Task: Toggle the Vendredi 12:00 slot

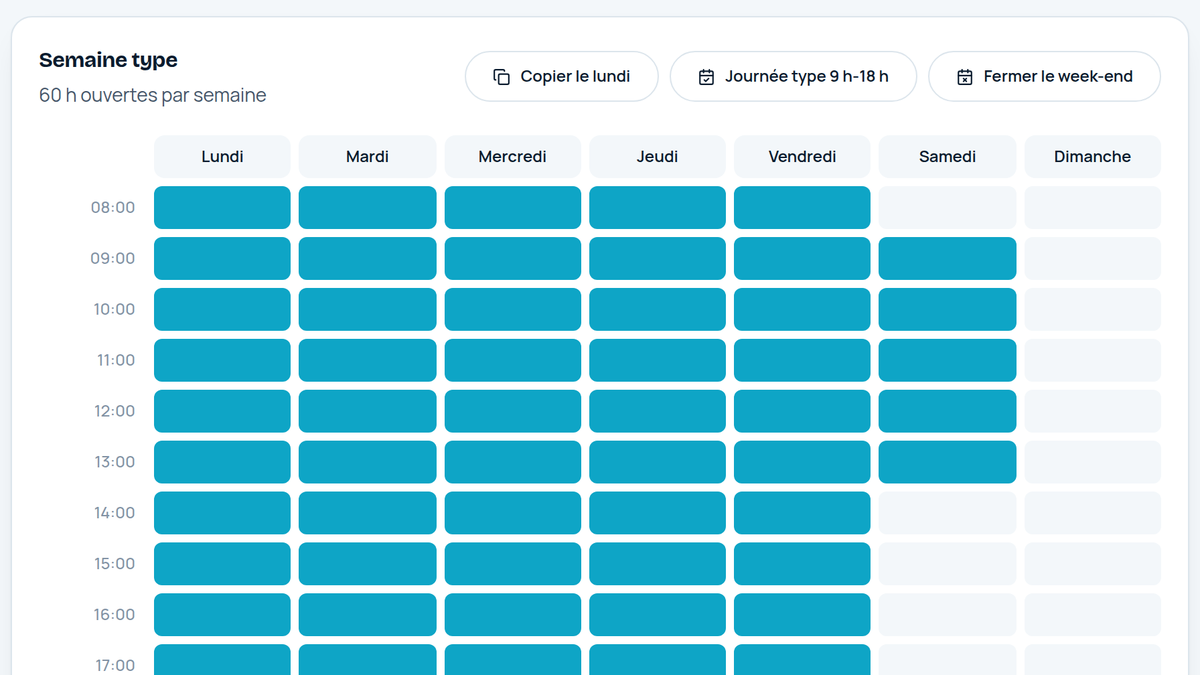Action: 802,411
